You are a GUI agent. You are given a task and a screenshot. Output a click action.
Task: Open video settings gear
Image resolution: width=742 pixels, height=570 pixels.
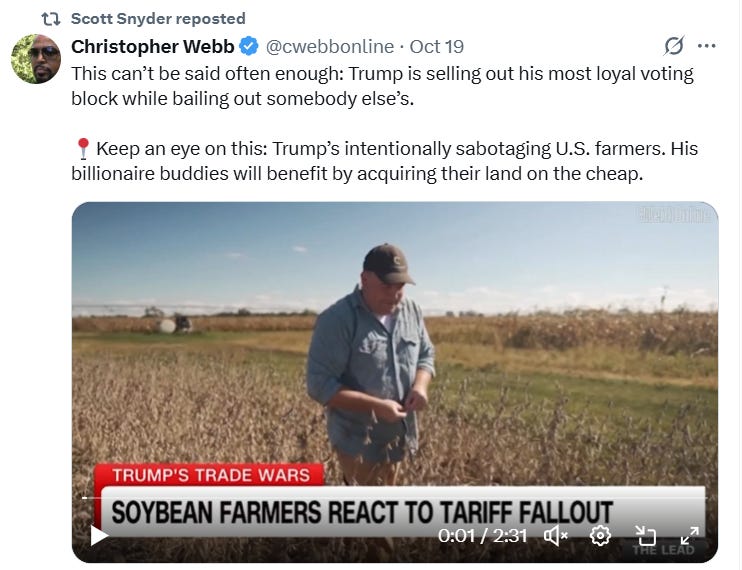click(x=600, y=536)
